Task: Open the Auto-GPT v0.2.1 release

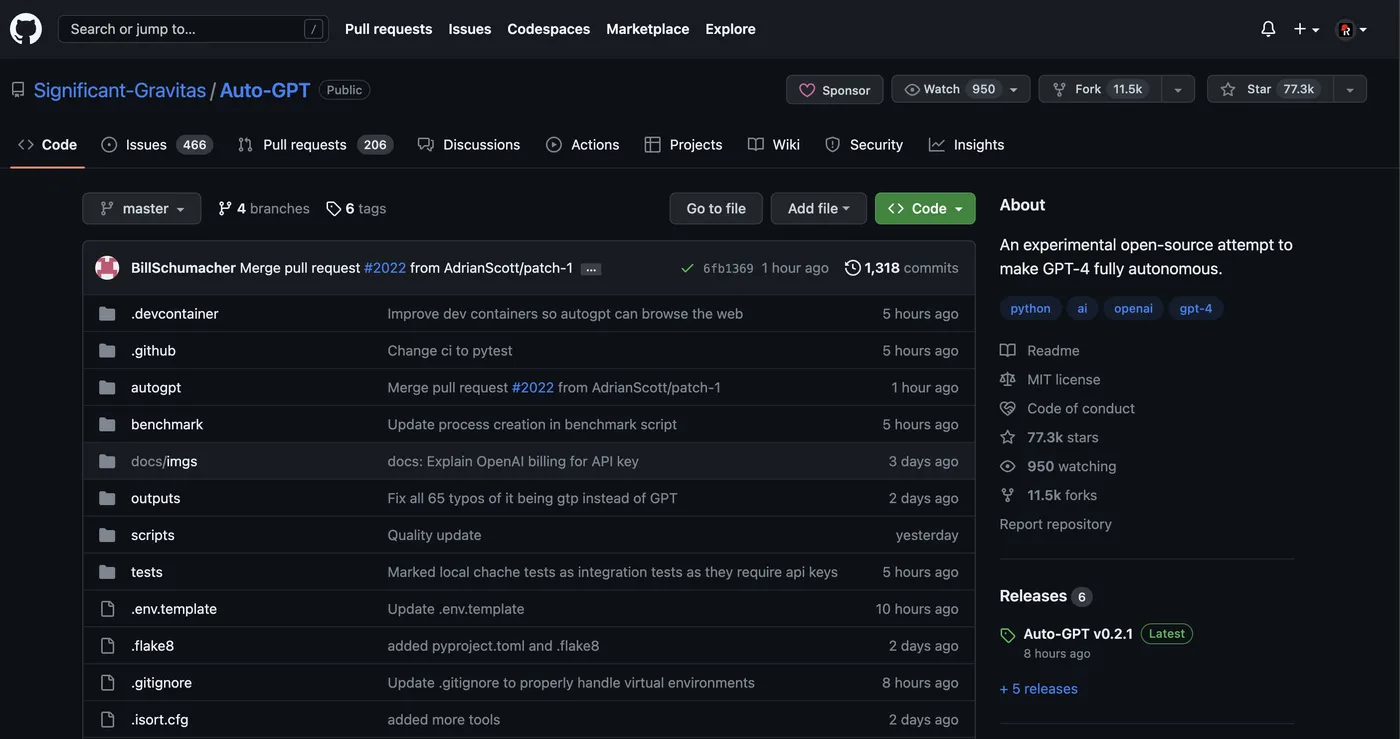Action: [x=1078, y=634]
